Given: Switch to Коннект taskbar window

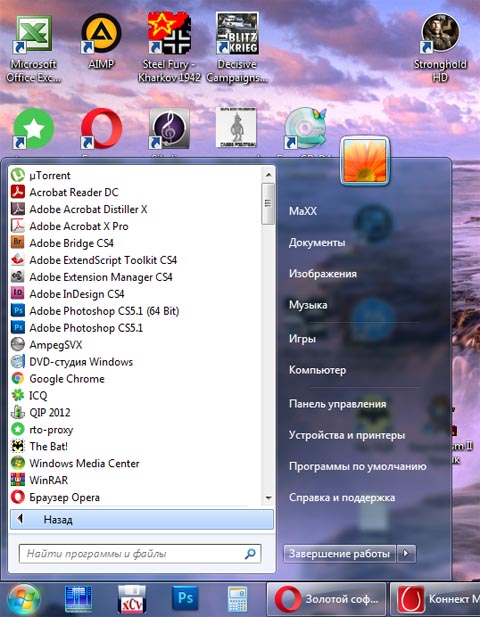Looking at the screenshot, I should [435, 599].
